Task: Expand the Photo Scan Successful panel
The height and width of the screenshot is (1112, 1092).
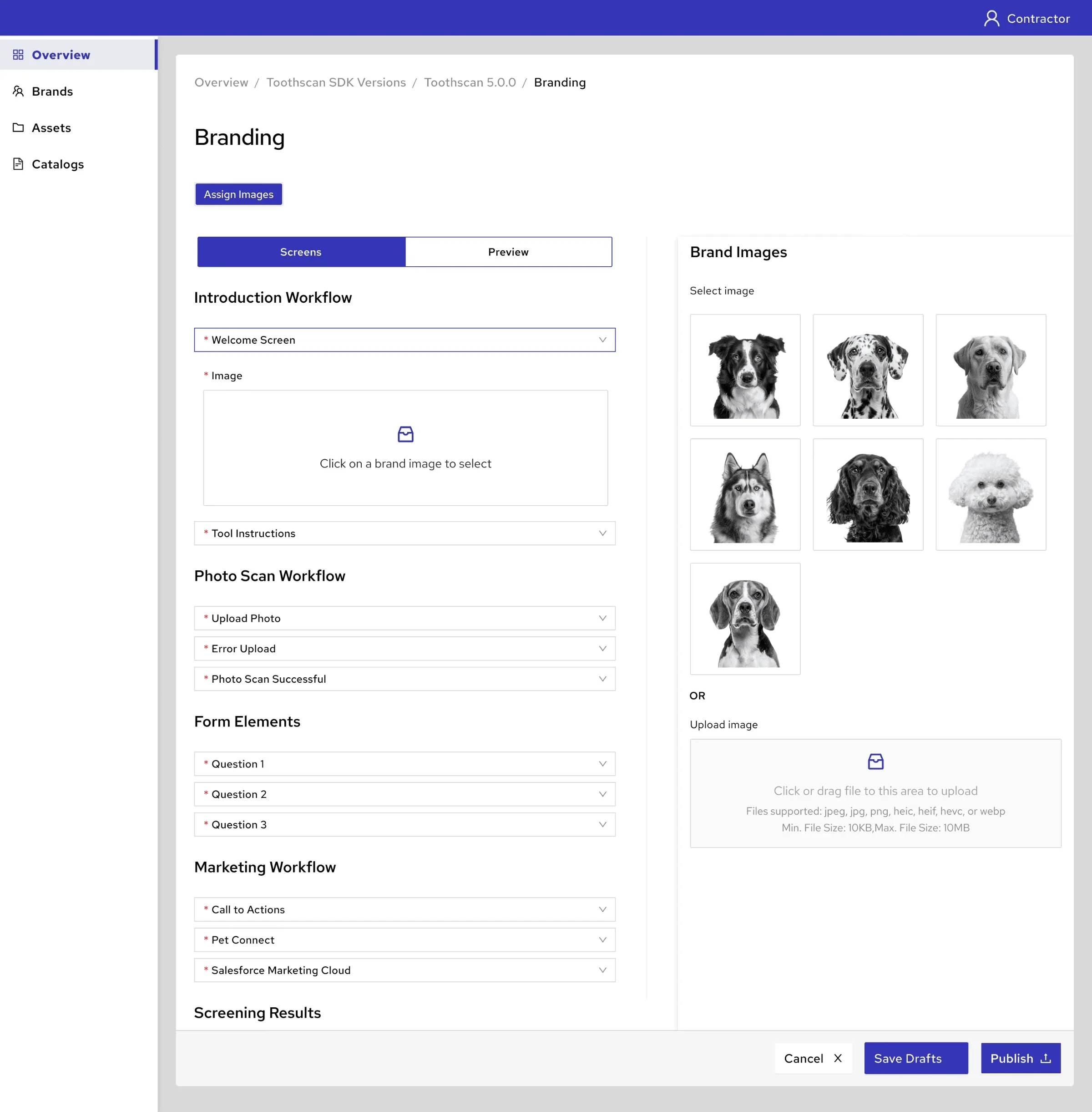Action: point(404,679)
